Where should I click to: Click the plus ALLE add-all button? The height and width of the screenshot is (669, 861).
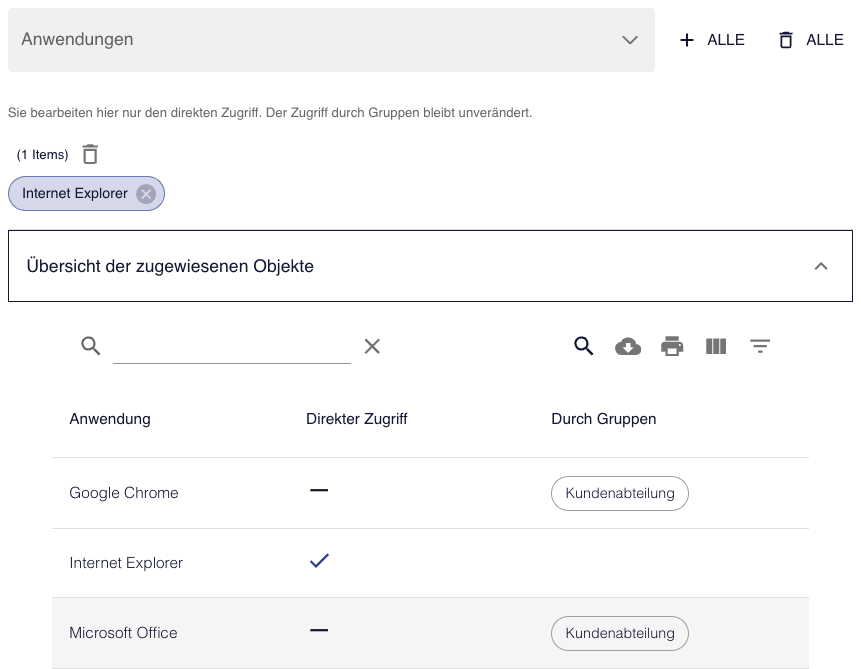pyautogui.click(x=712, y=40)
